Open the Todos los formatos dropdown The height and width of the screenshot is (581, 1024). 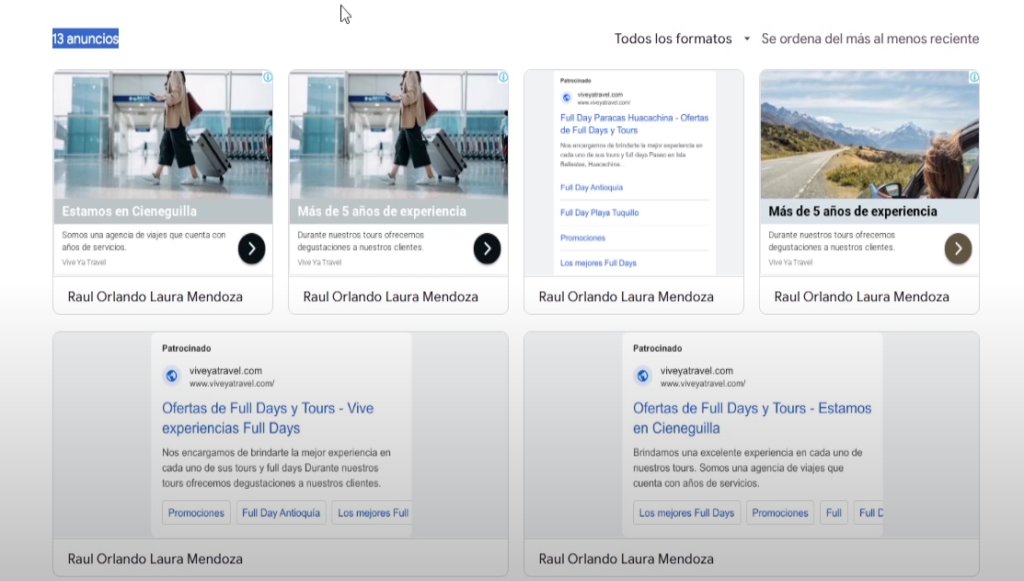point(681,39)
